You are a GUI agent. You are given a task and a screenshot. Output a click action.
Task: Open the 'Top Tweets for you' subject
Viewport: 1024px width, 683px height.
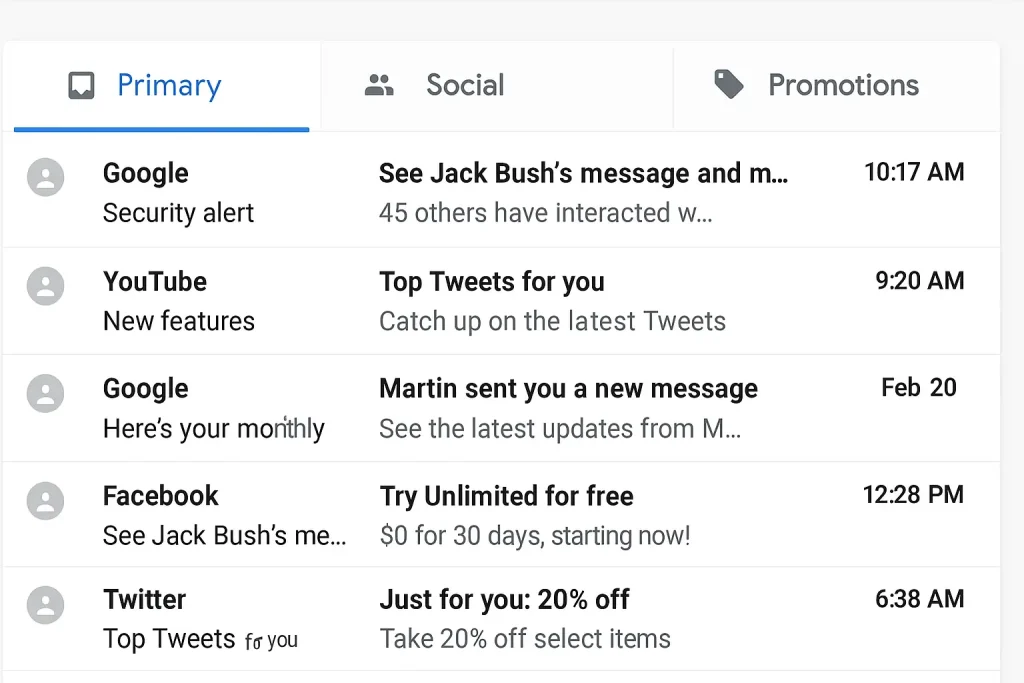coord(491,282)
